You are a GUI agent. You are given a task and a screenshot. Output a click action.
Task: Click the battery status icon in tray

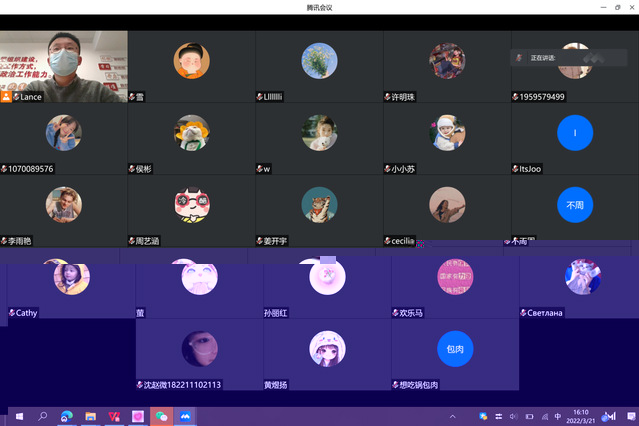529,417
